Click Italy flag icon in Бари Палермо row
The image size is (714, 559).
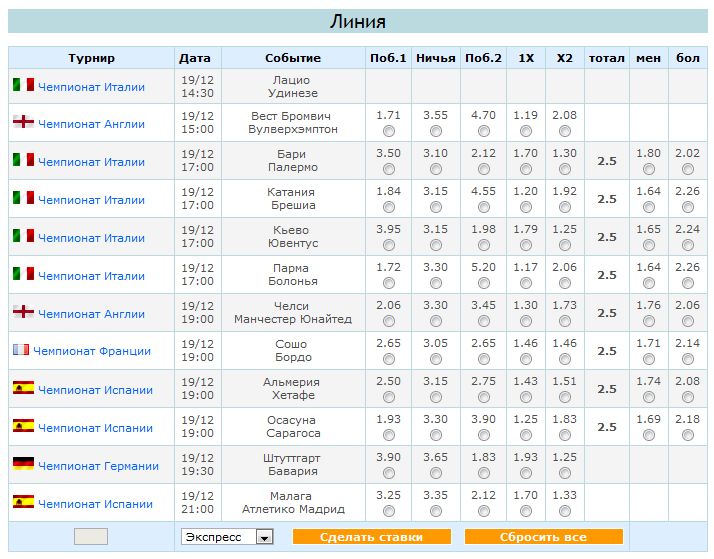23,160
